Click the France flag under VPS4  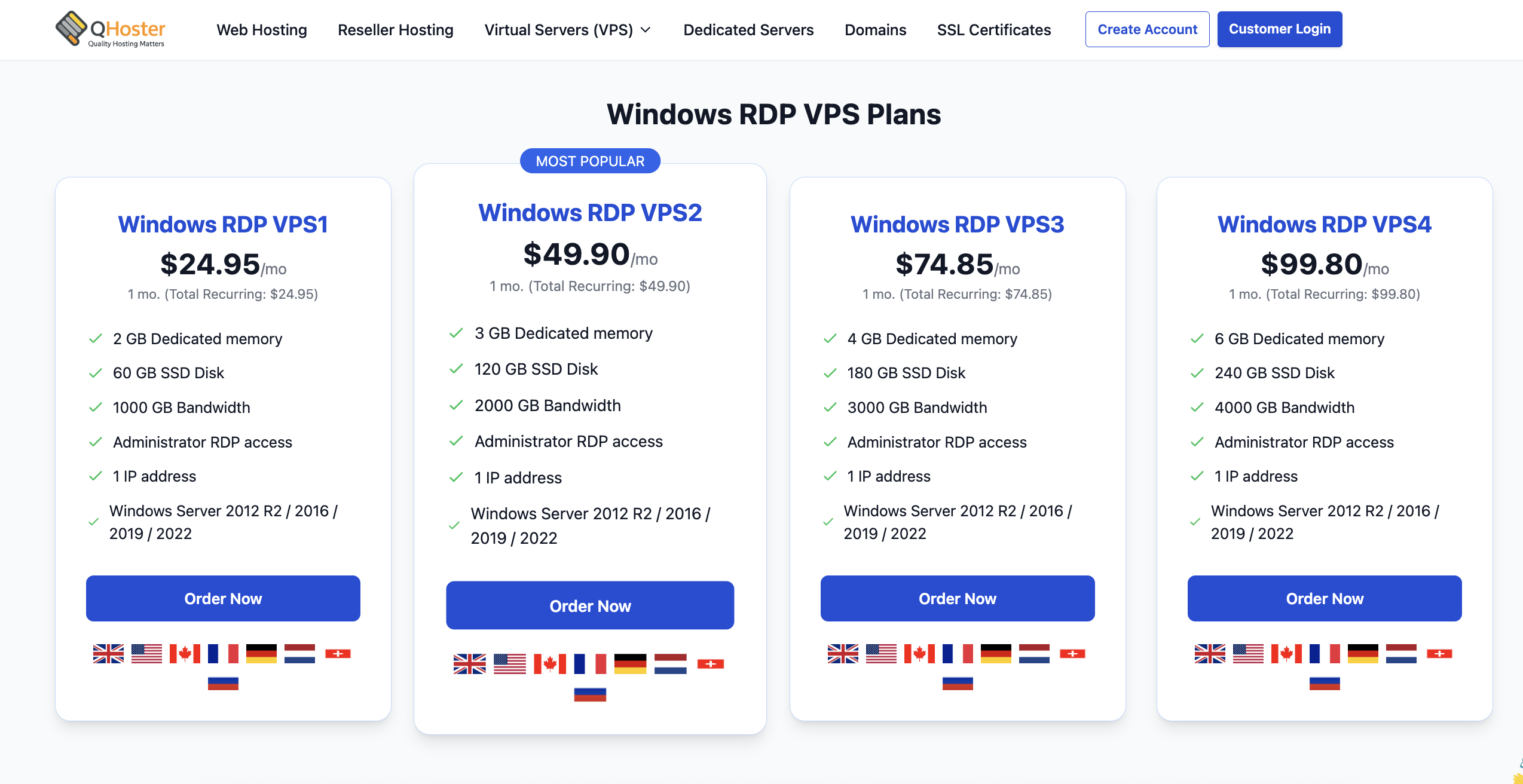1325,654
